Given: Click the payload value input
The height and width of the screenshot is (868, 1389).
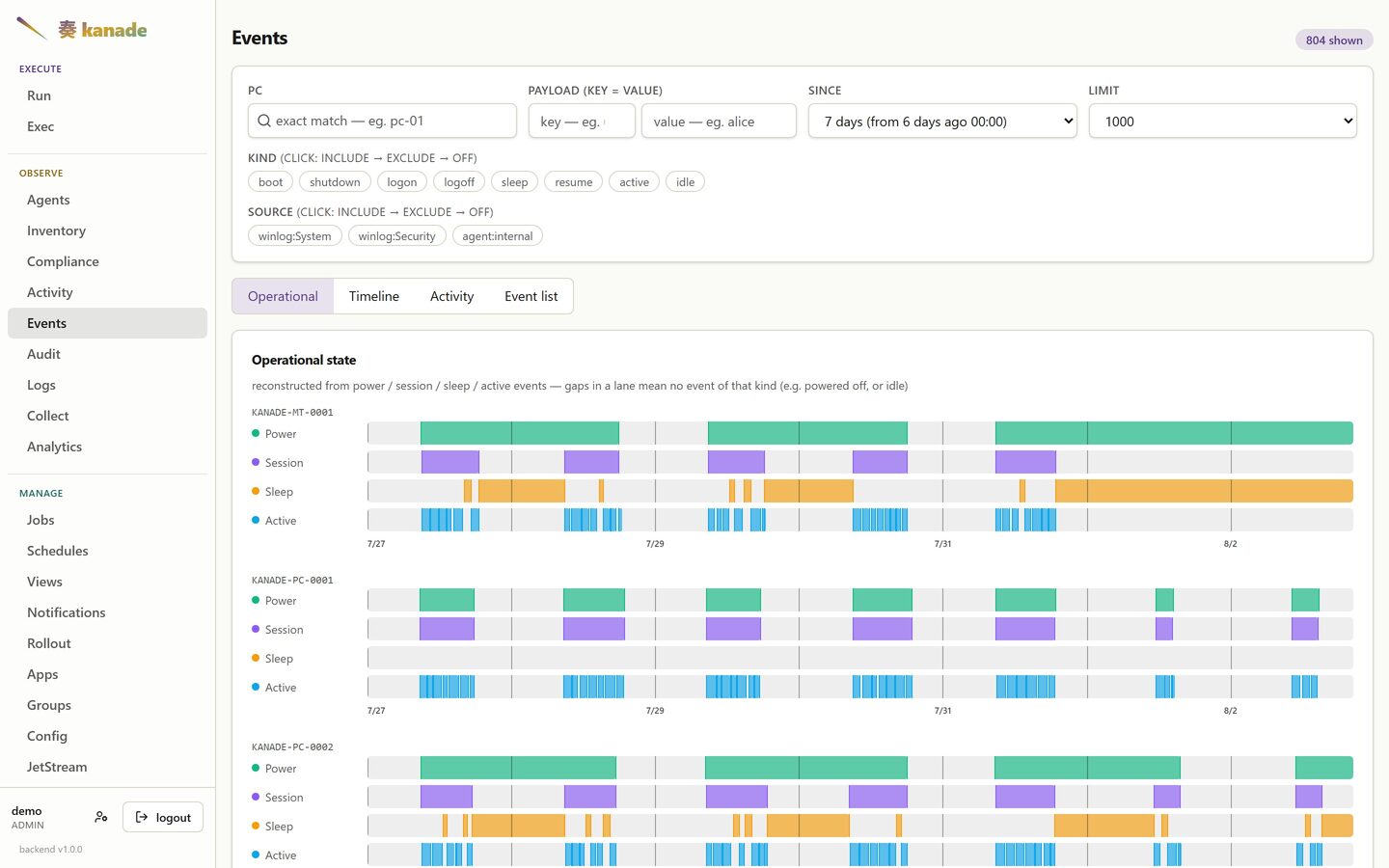Looking at the screenshot, I should coord(719,122).
